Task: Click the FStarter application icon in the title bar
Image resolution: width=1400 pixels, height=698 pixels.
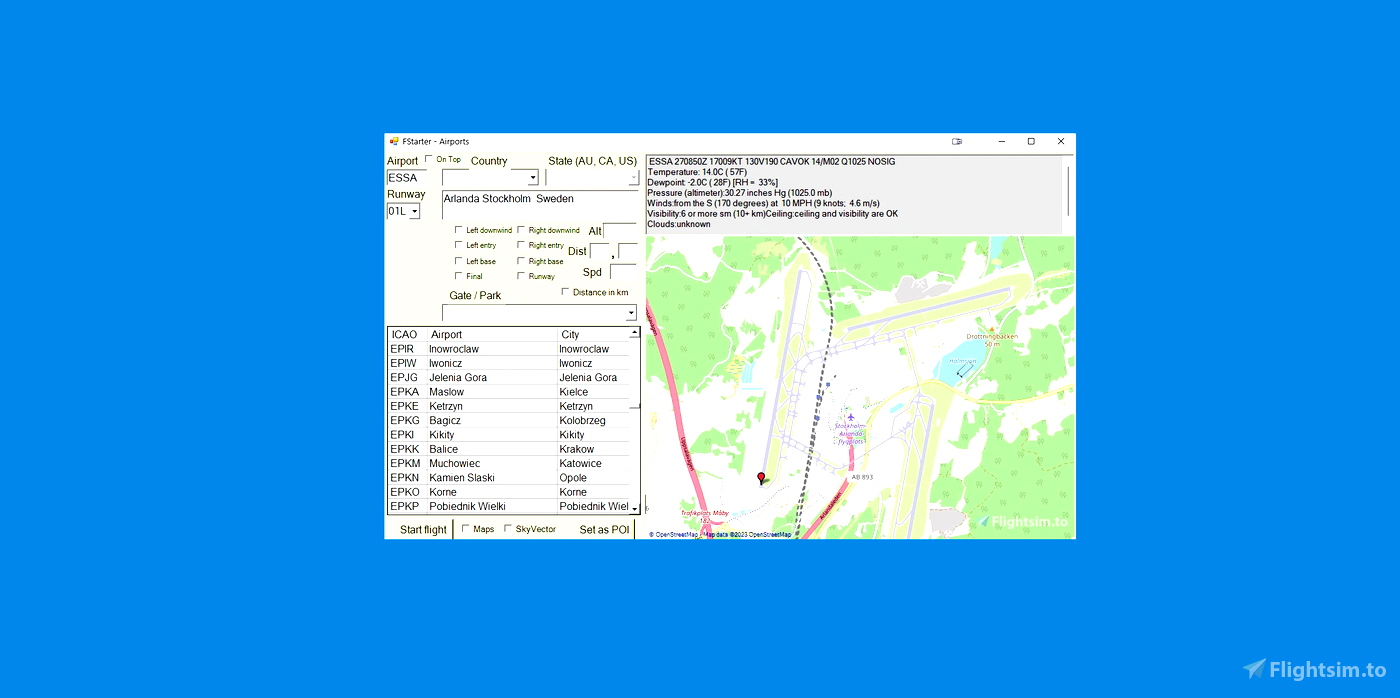Action: [x=392, y=141]
